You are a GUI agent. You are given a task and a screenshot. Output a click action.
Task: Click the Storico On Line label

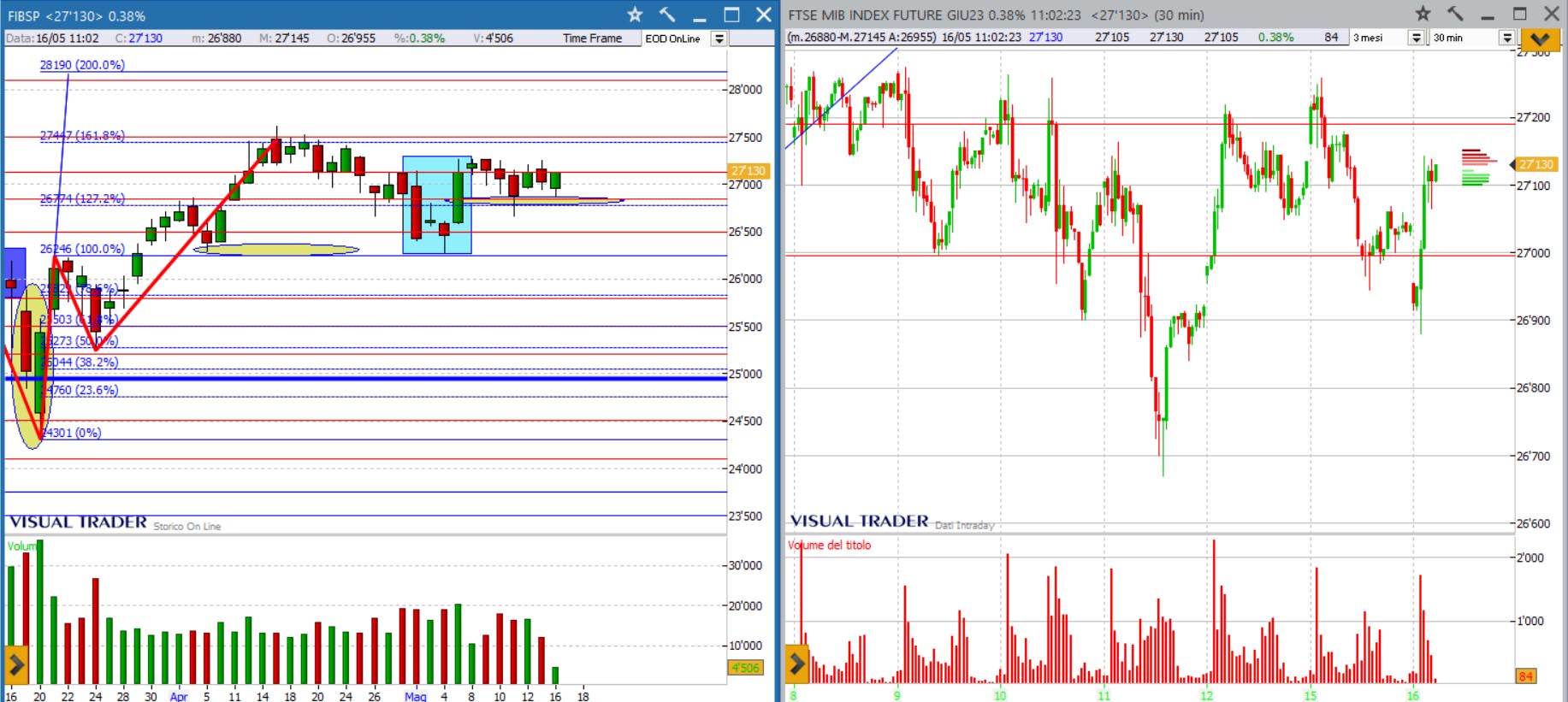click(187, 527)
